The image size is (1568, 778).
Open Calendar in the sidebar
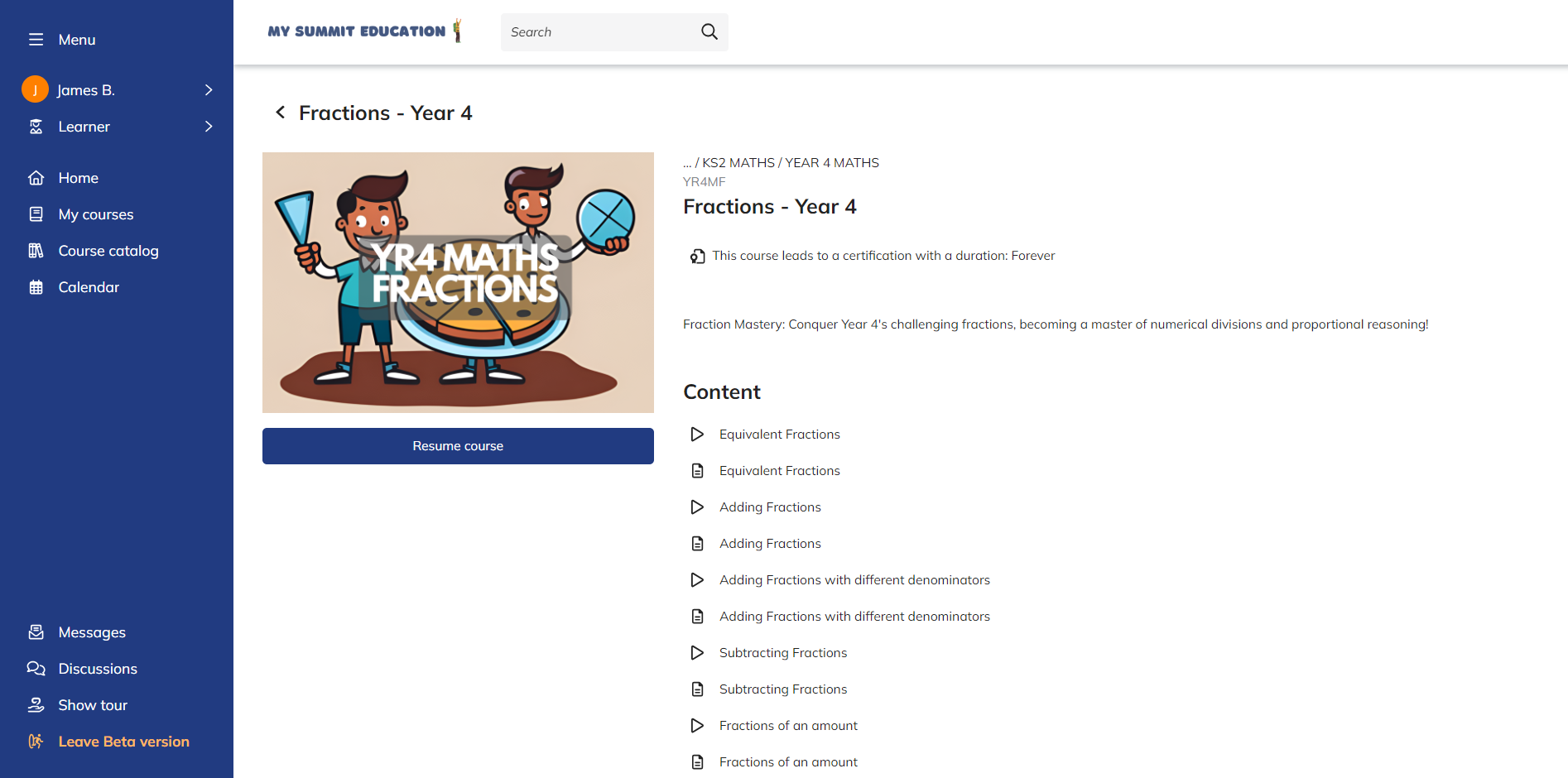(89, 287)
